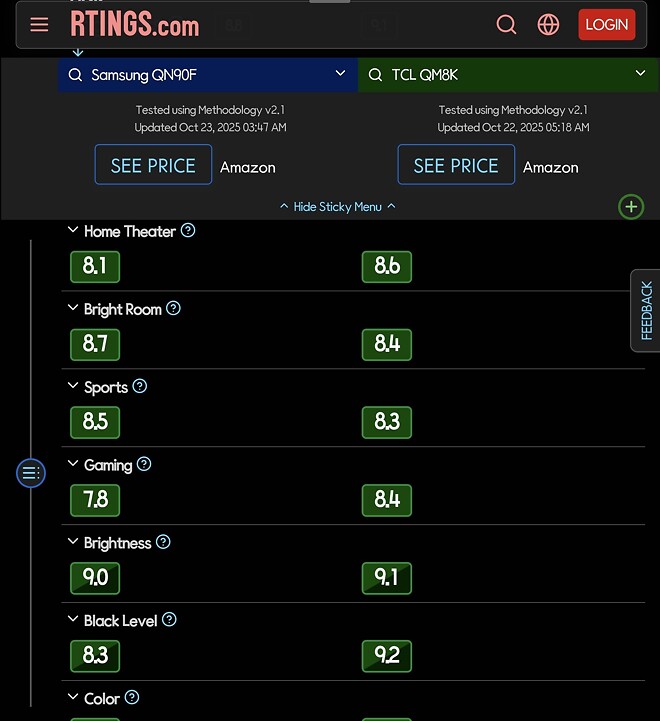Click the Bright Room help question icon
Image resolution: width=660 pixels, height=721 pixels.
point(173,309)
